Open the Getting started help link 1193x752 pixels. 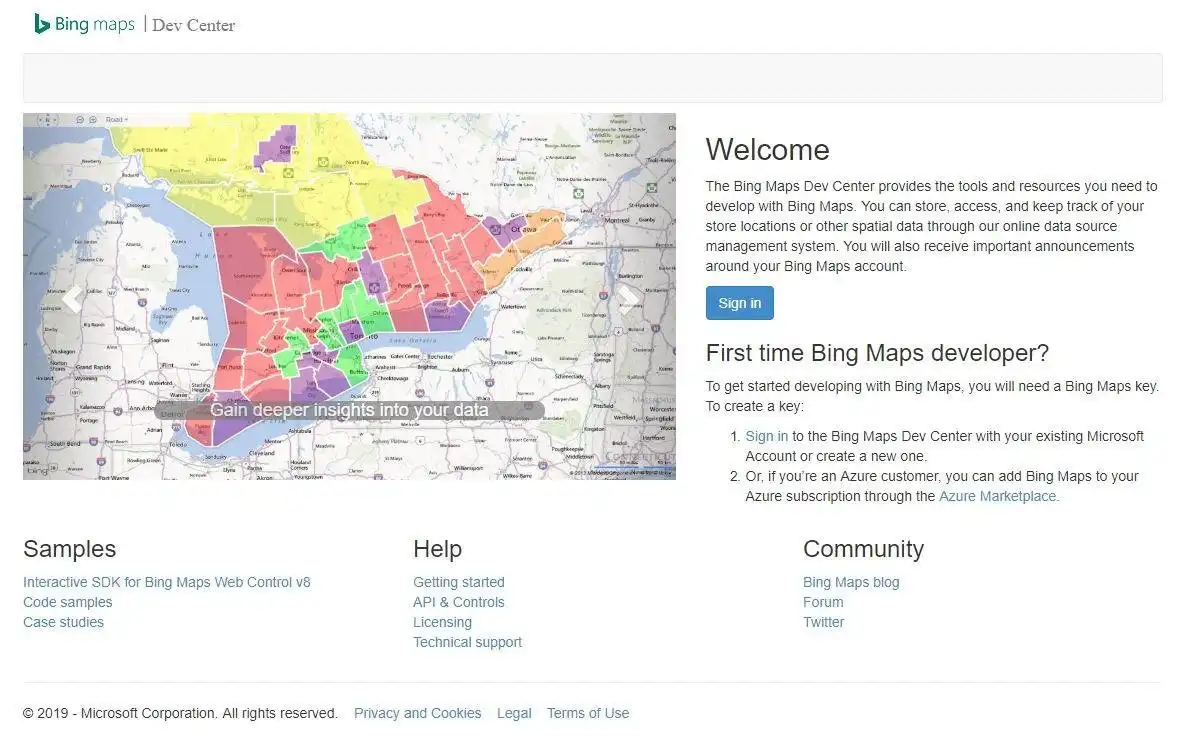click(x=459, y=582)
